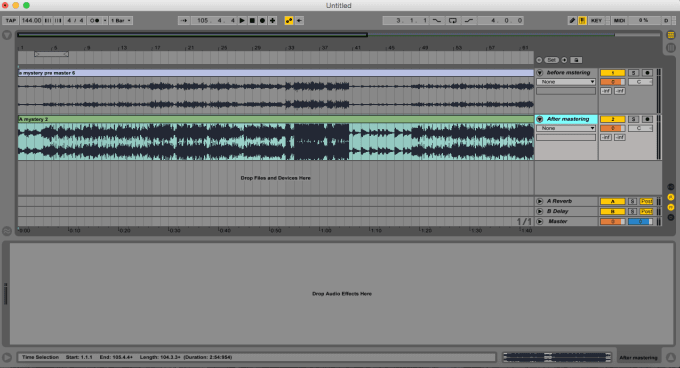The image size is (680, 368).
Task: Enable KEY map mode
Action: (x=596, y=20)
